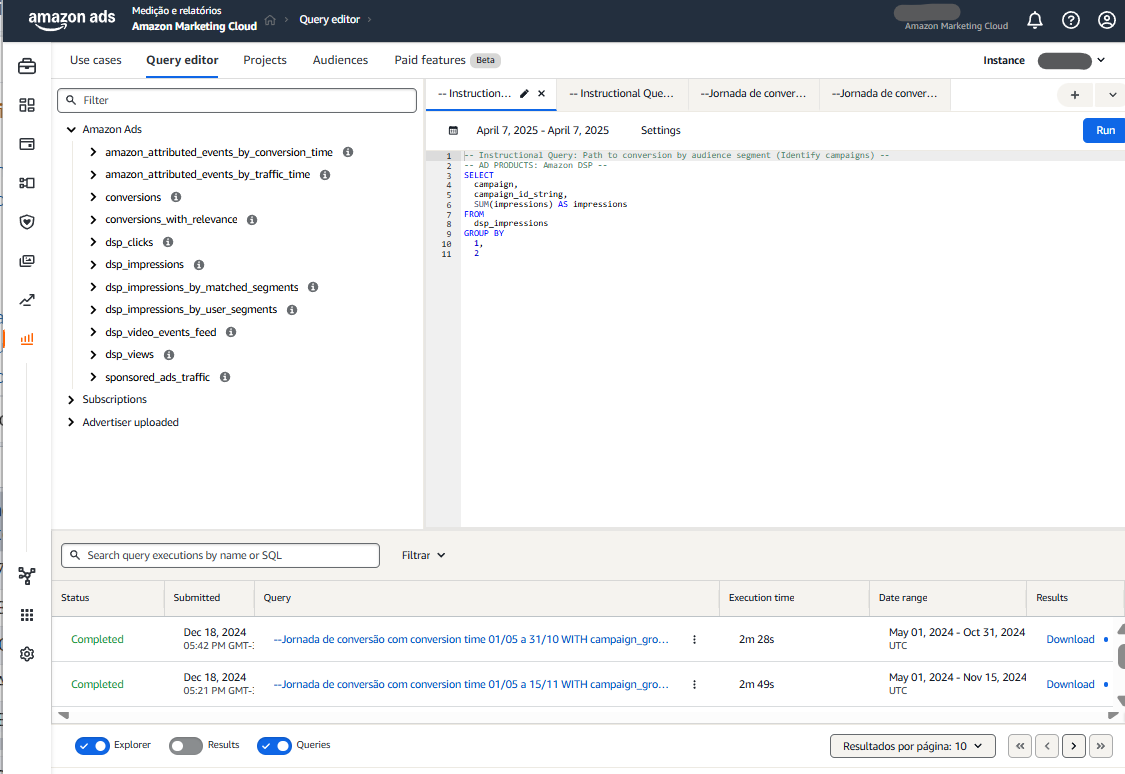Jump to first results page

pos(1020,746)
